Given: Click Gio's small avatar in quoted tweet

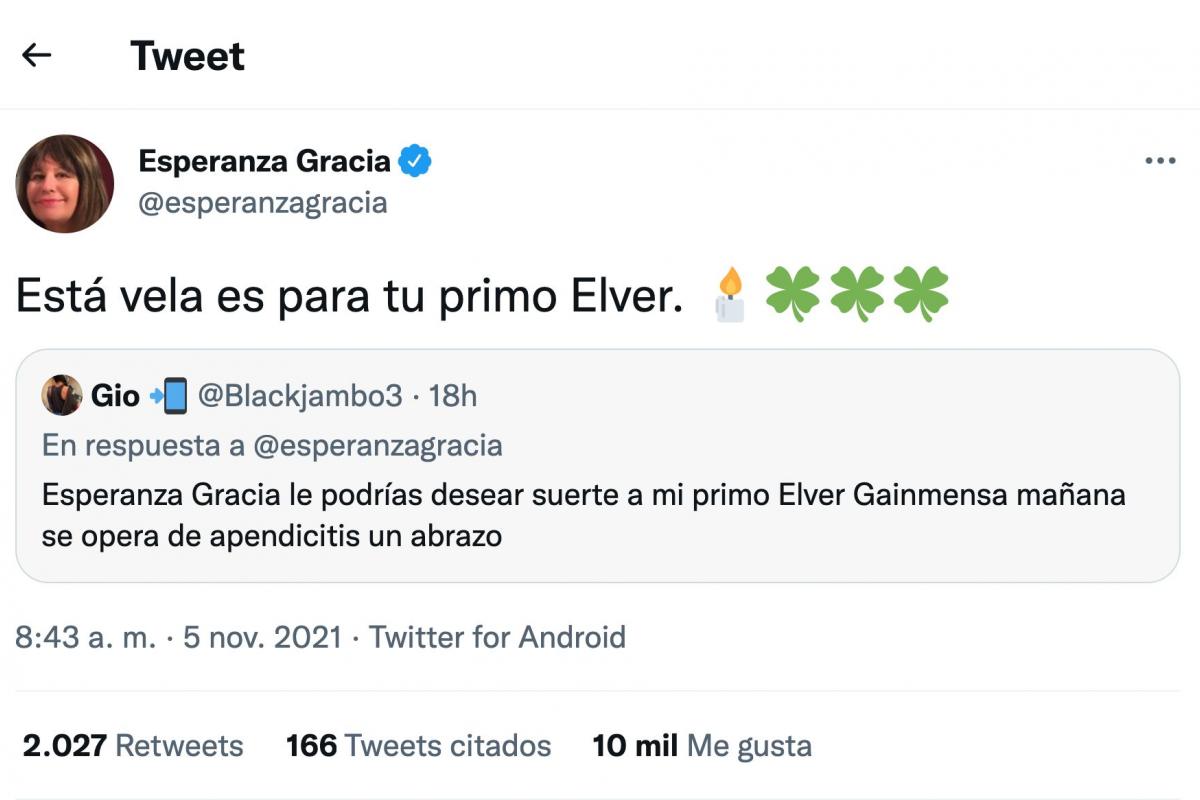Looking at the screenshot, I should point(62,396).
